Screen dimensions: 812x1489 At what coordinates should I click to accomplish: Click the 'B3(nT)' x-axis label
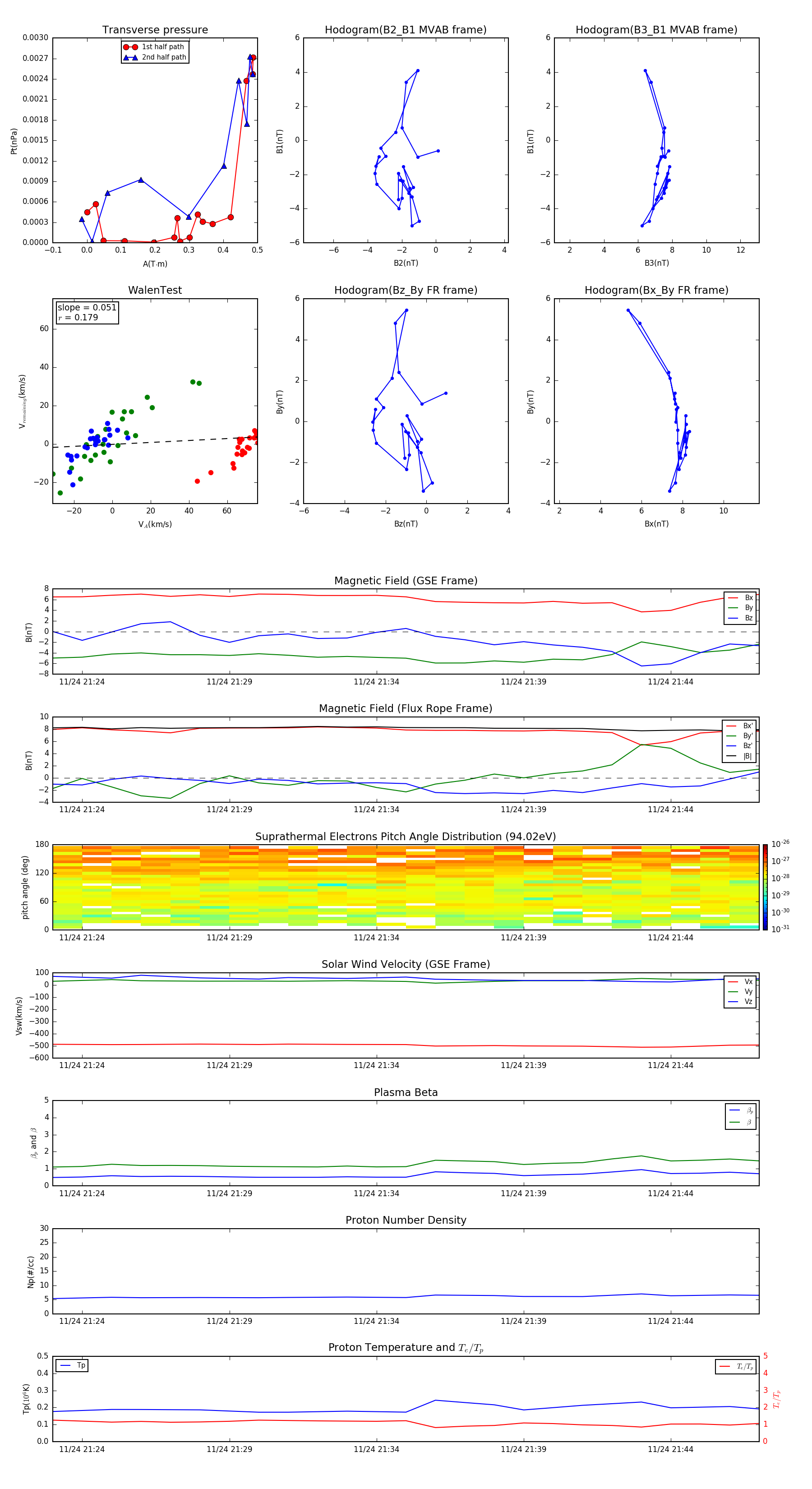coord(656,263)
